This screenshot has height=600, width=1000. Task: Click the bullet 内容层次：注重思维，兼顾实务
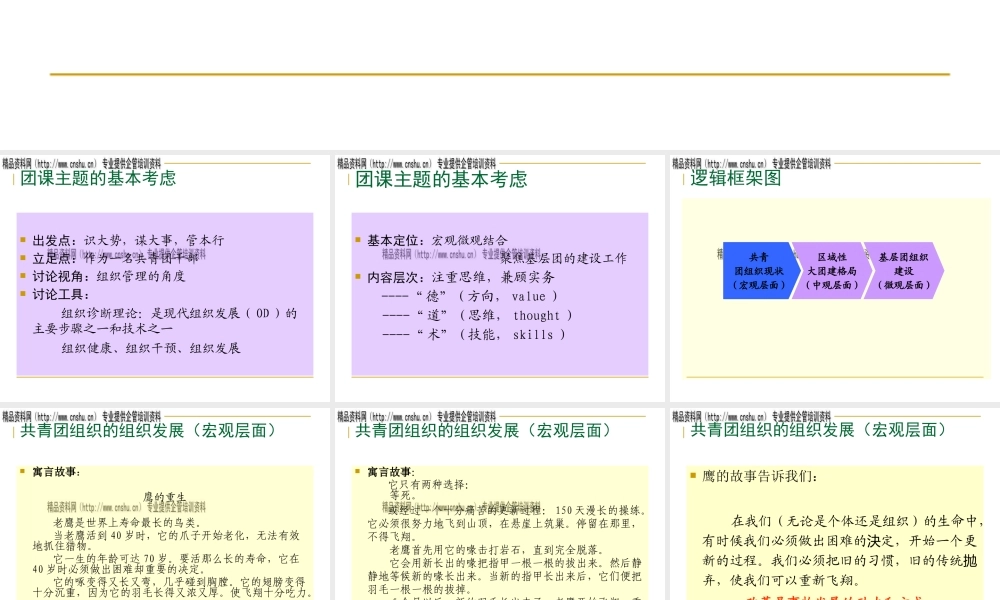(461, 277)
